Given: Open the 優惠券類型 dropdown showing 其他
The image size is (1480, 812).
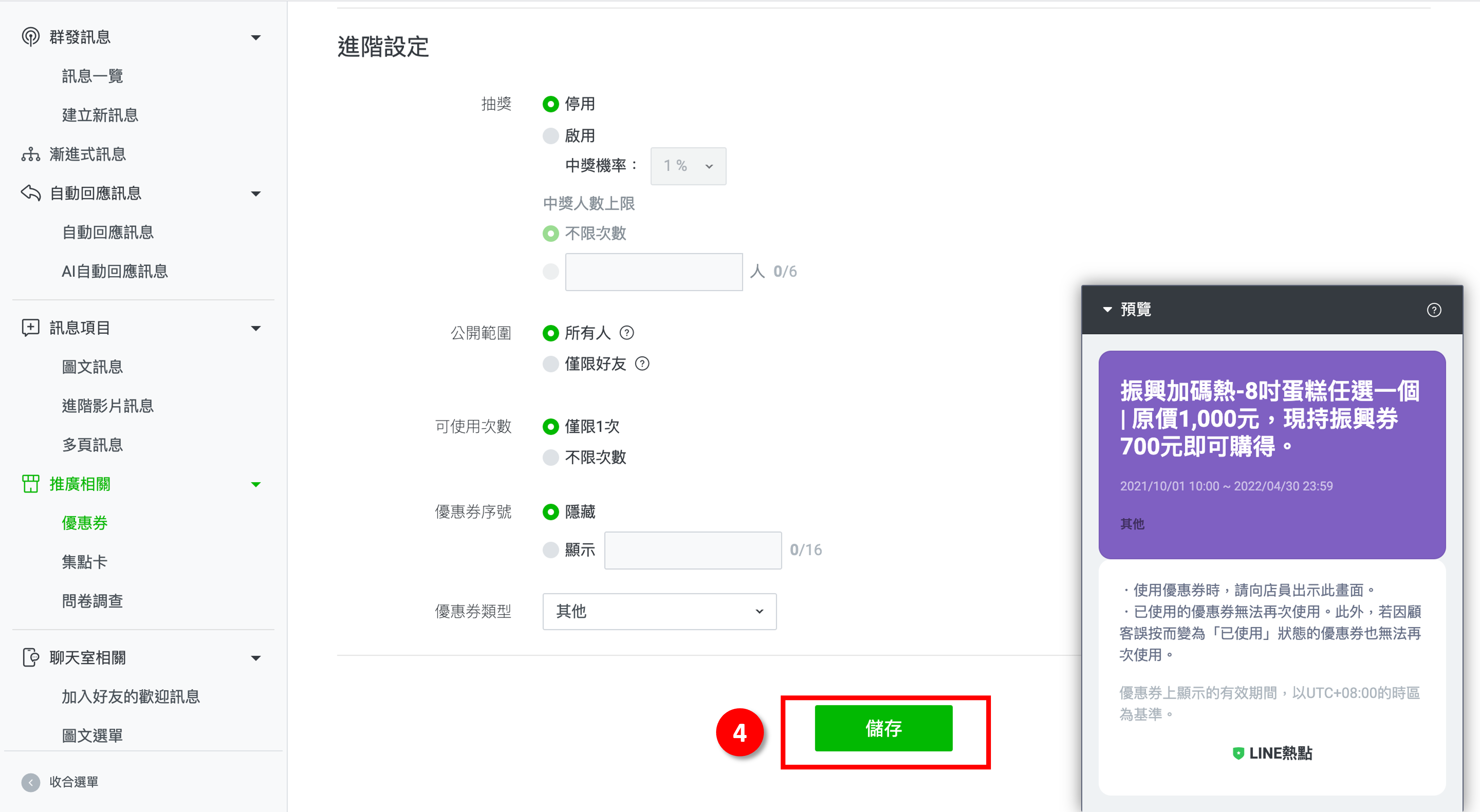Looking at the screenshot, I should pyautogui.click(x=659, y=611).
